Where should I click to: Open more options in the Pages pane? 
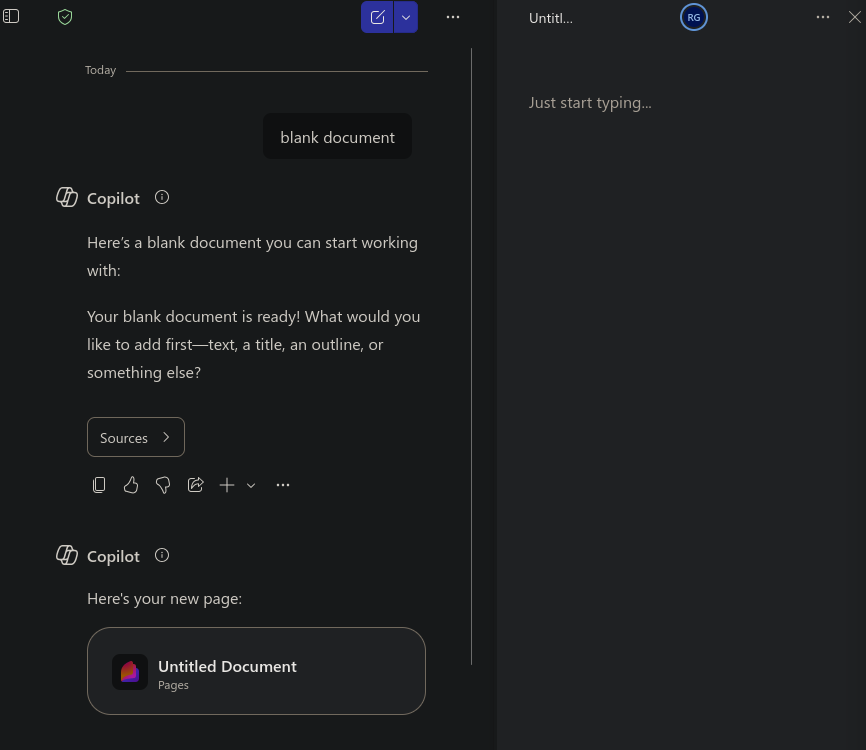pos(823,16)
